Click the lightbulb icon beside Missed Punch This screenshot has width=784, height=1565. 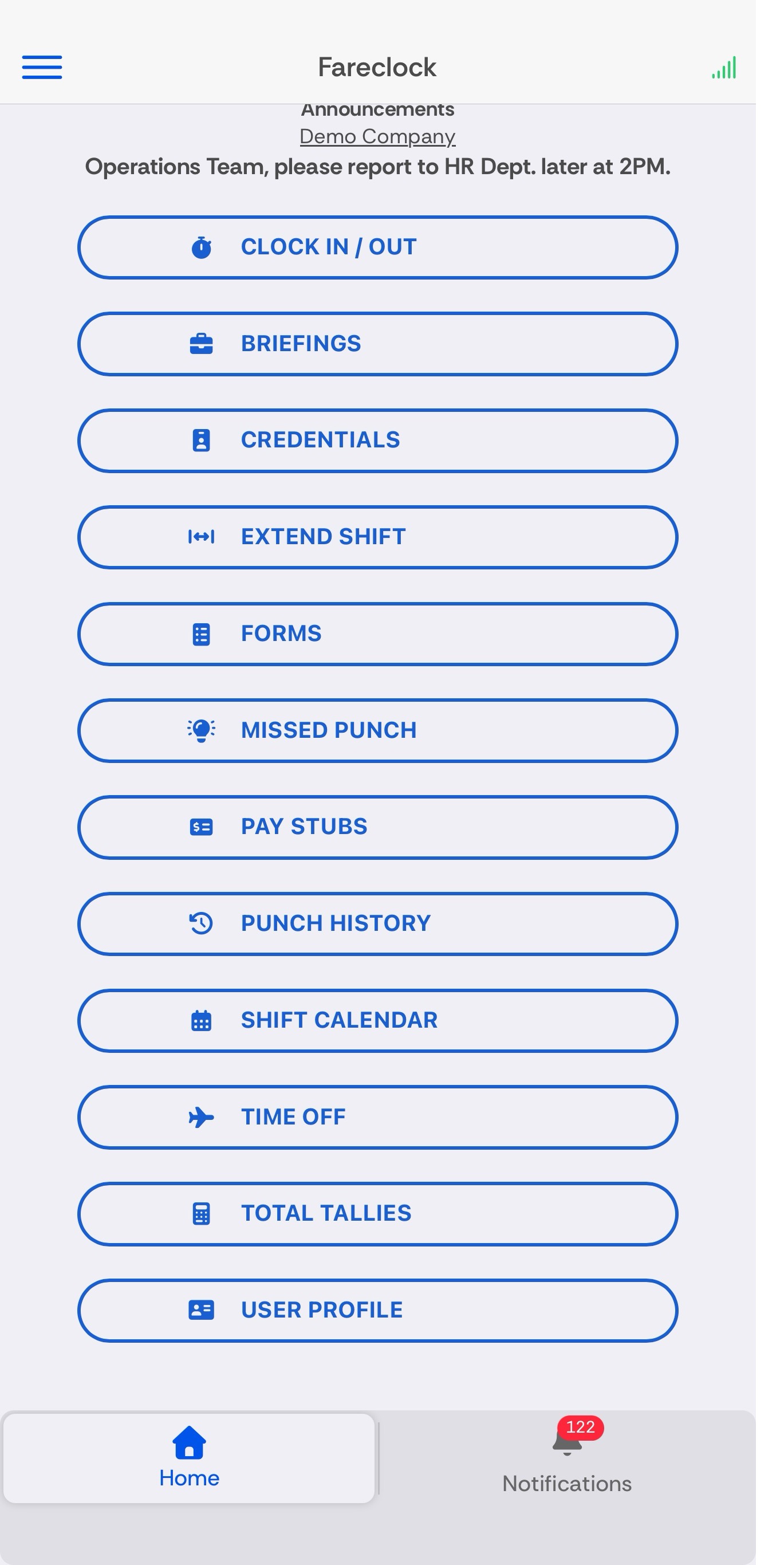(202, 730)
